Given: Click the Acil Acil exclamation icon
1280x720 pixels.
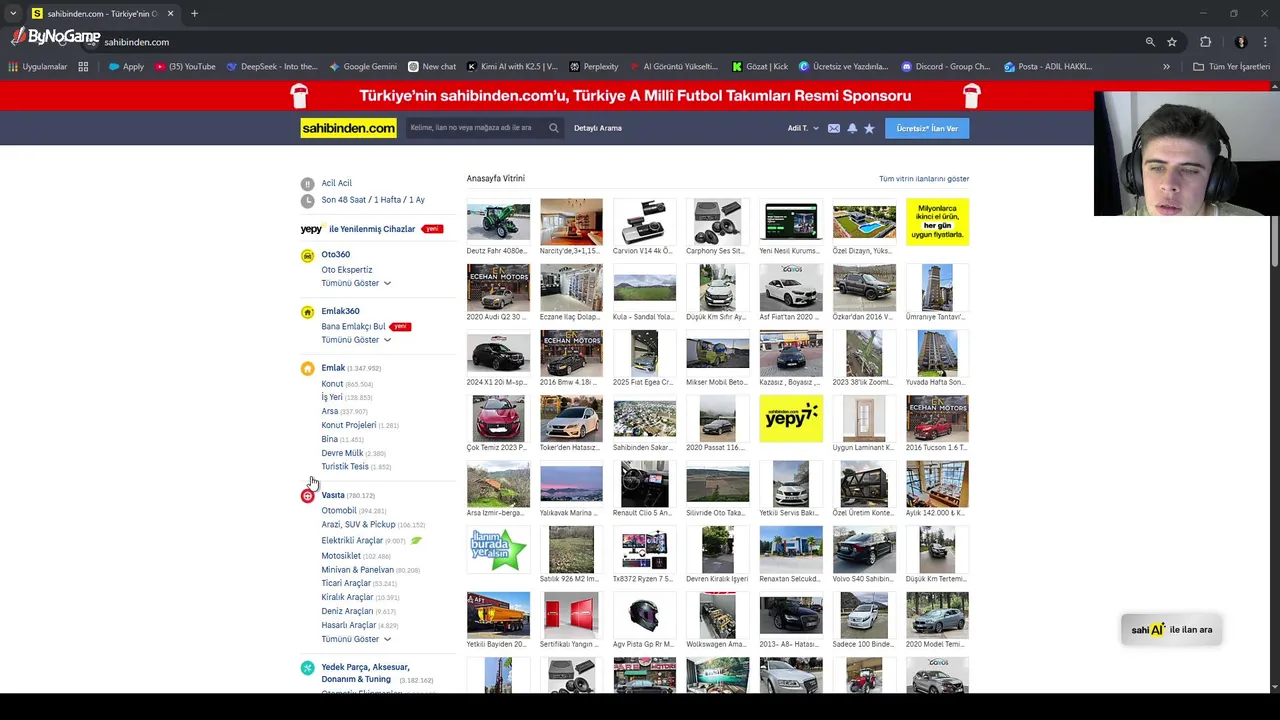Looking at the screenshot, I should 307,184.
